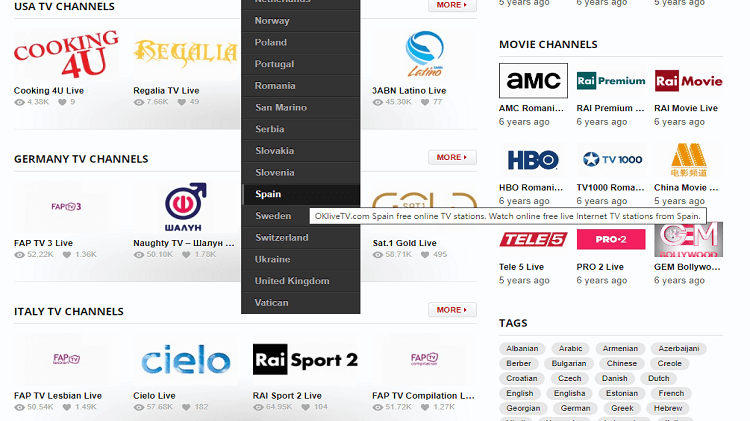Click the Croatian tag

[522, 378]
